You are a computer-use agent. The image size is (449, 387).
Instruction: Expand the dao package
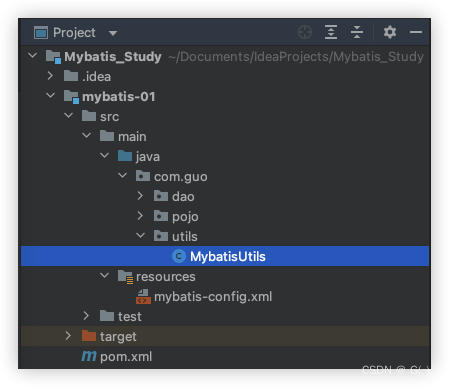[x=140, y=196]
